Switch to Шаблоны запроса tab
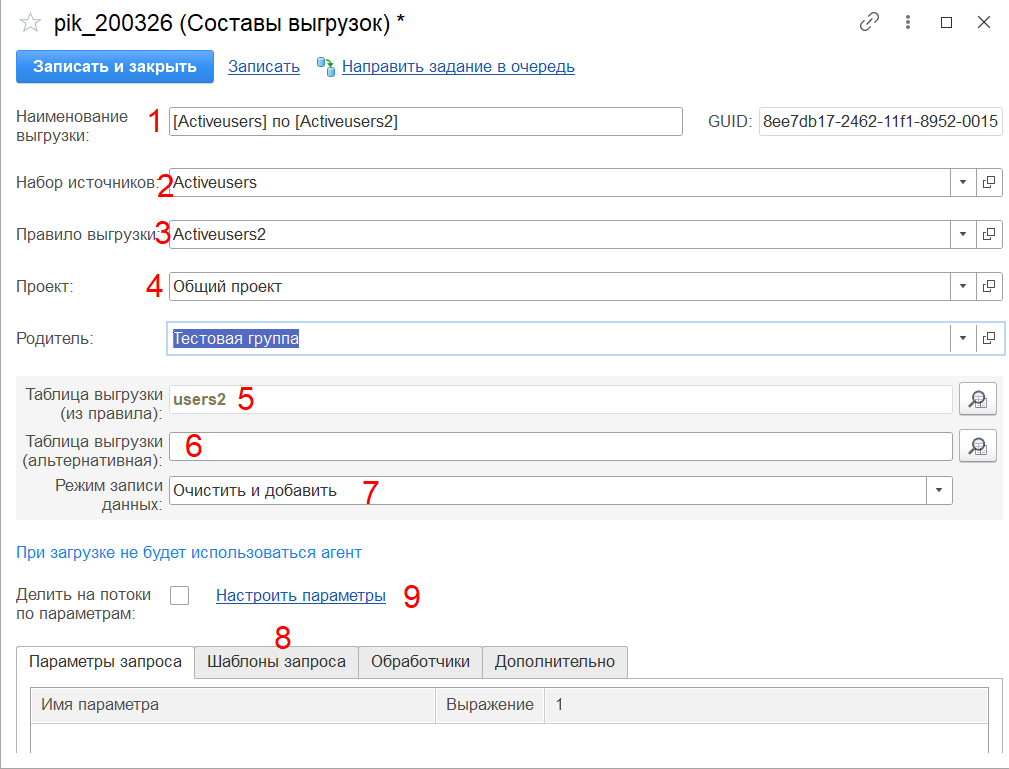This screenshot has height=769, width=1009. click(276, 661)
